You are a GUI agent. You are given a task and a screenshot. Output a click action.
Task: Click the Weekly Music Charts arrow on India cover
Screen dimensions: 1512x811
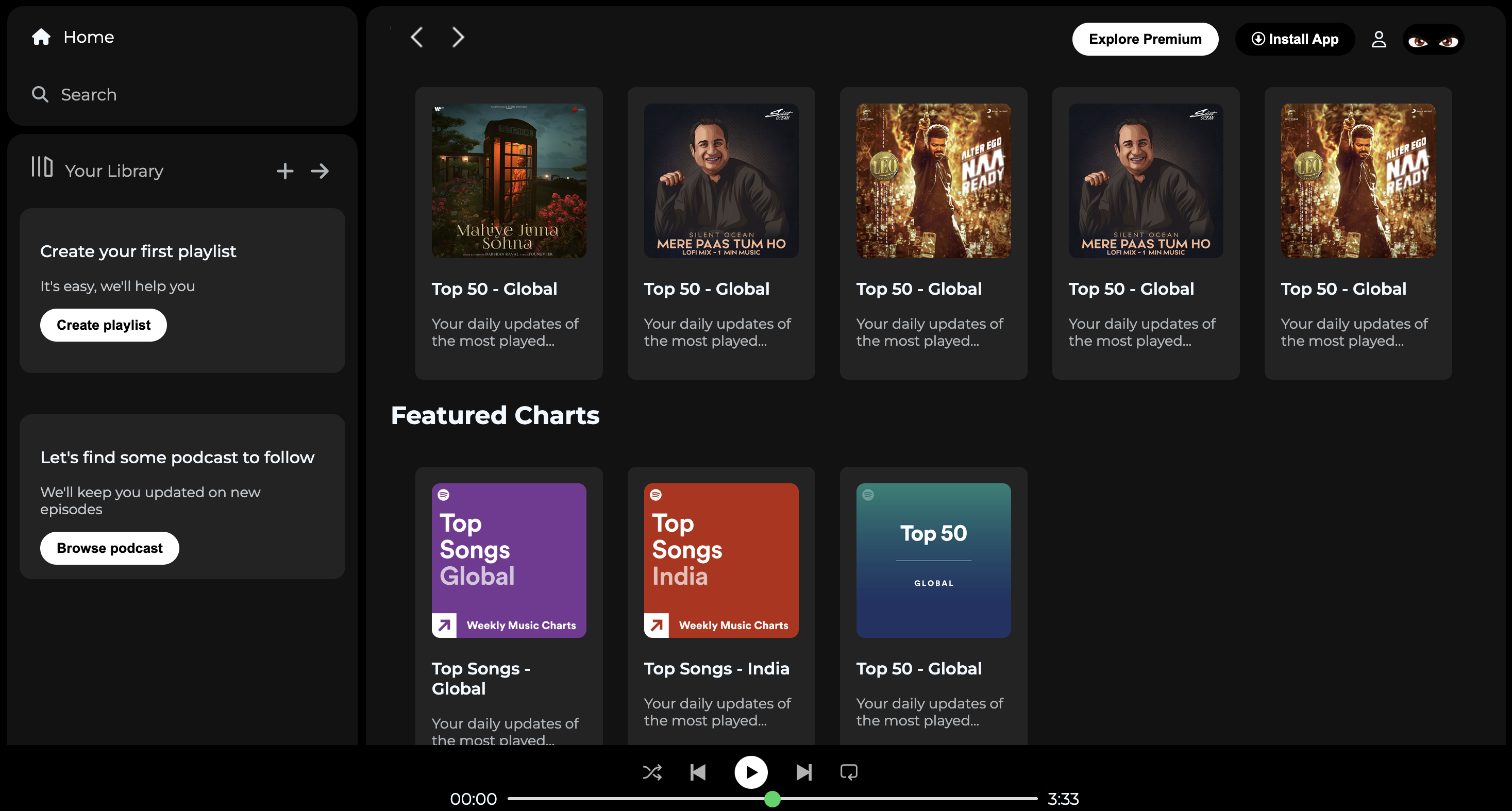tap(657, 626)
